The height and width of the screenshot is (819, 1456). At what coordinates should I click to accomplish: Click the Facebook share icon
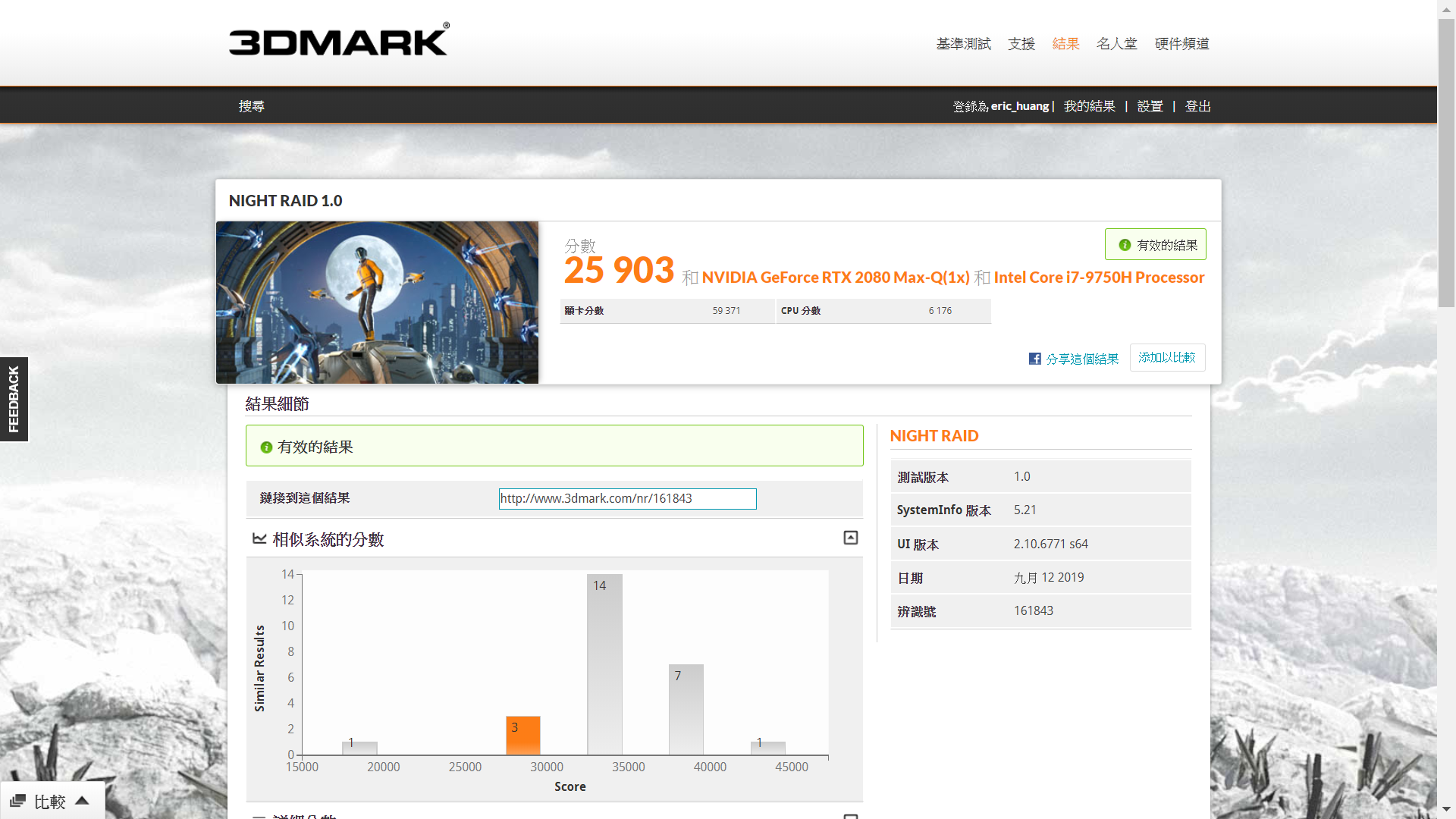click(x=1034, y=359)
